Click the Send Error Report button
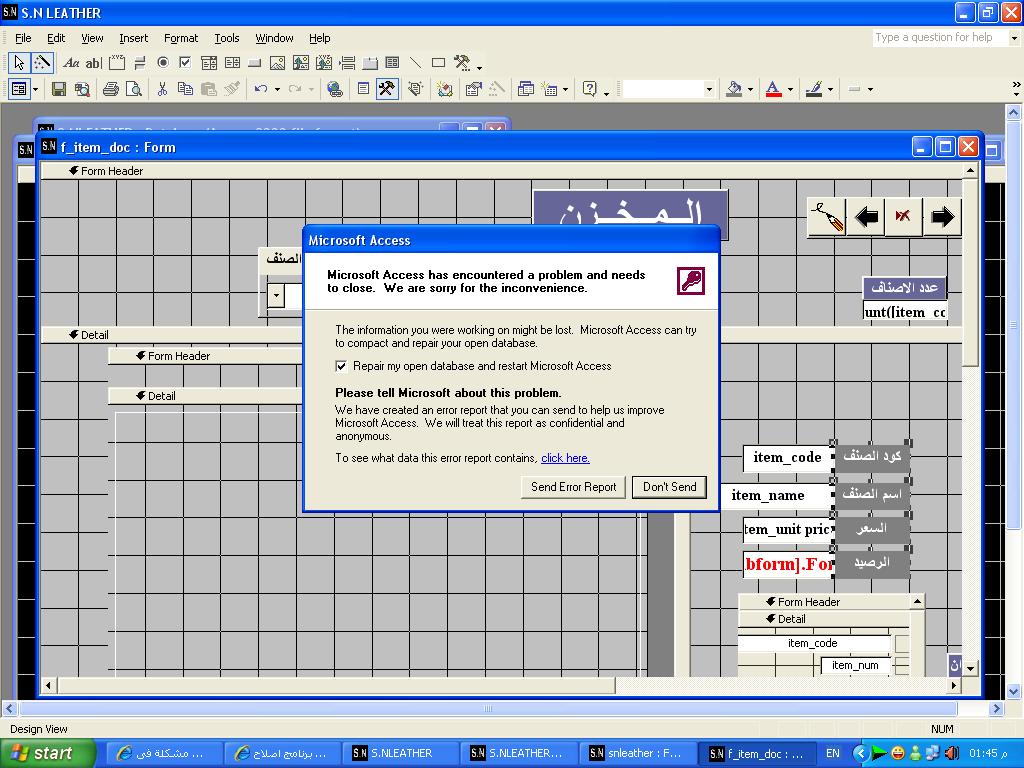The width and height of the screenshot is (1024, 768). (573, 487)
